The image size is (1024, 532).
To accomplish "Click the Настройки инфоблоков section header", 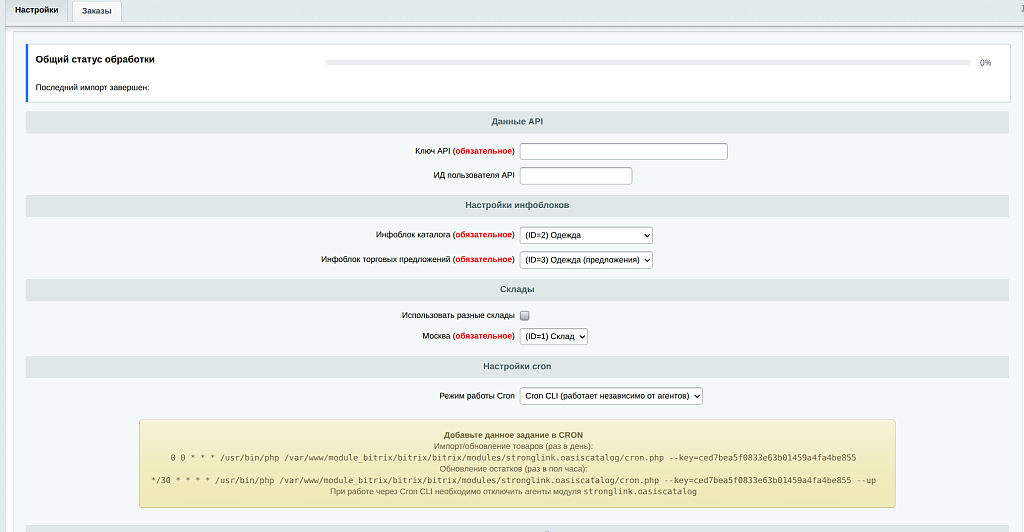I will (x=517, y=205).
